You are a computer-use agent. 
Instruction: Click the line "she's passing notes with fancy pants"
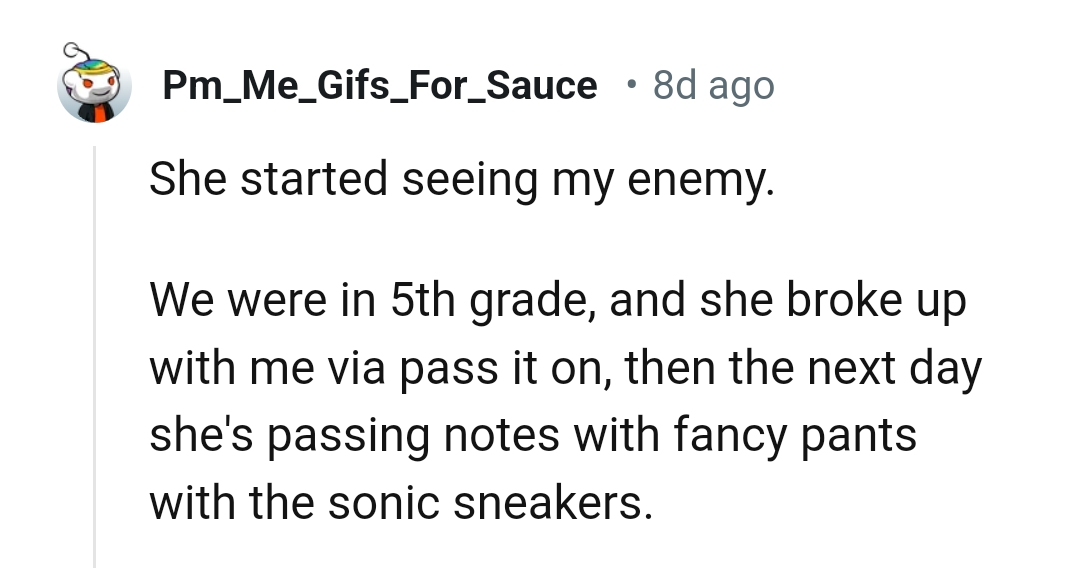pos(533,435)
